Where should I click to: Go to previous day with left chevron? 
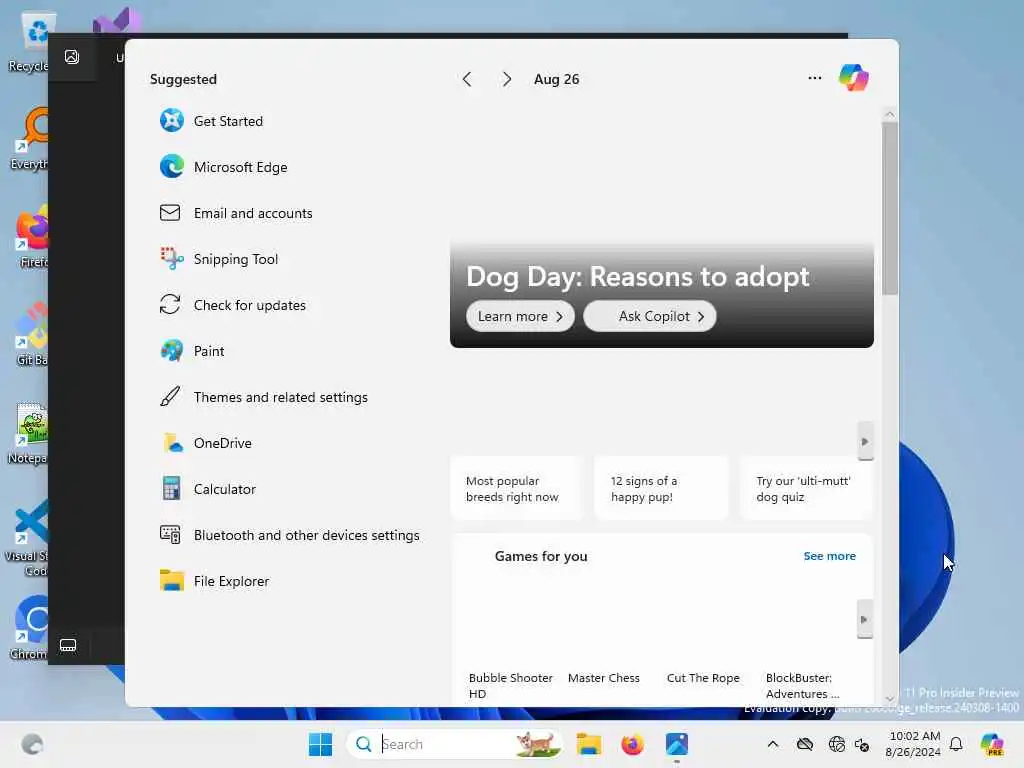(x=467, y=79)
